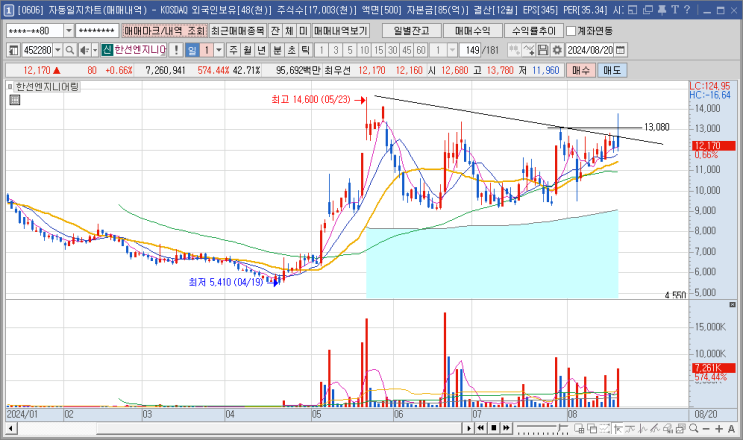Click the speaker sound alert icon
Viewport: 743px width, 440px height.
pos(84,50)
